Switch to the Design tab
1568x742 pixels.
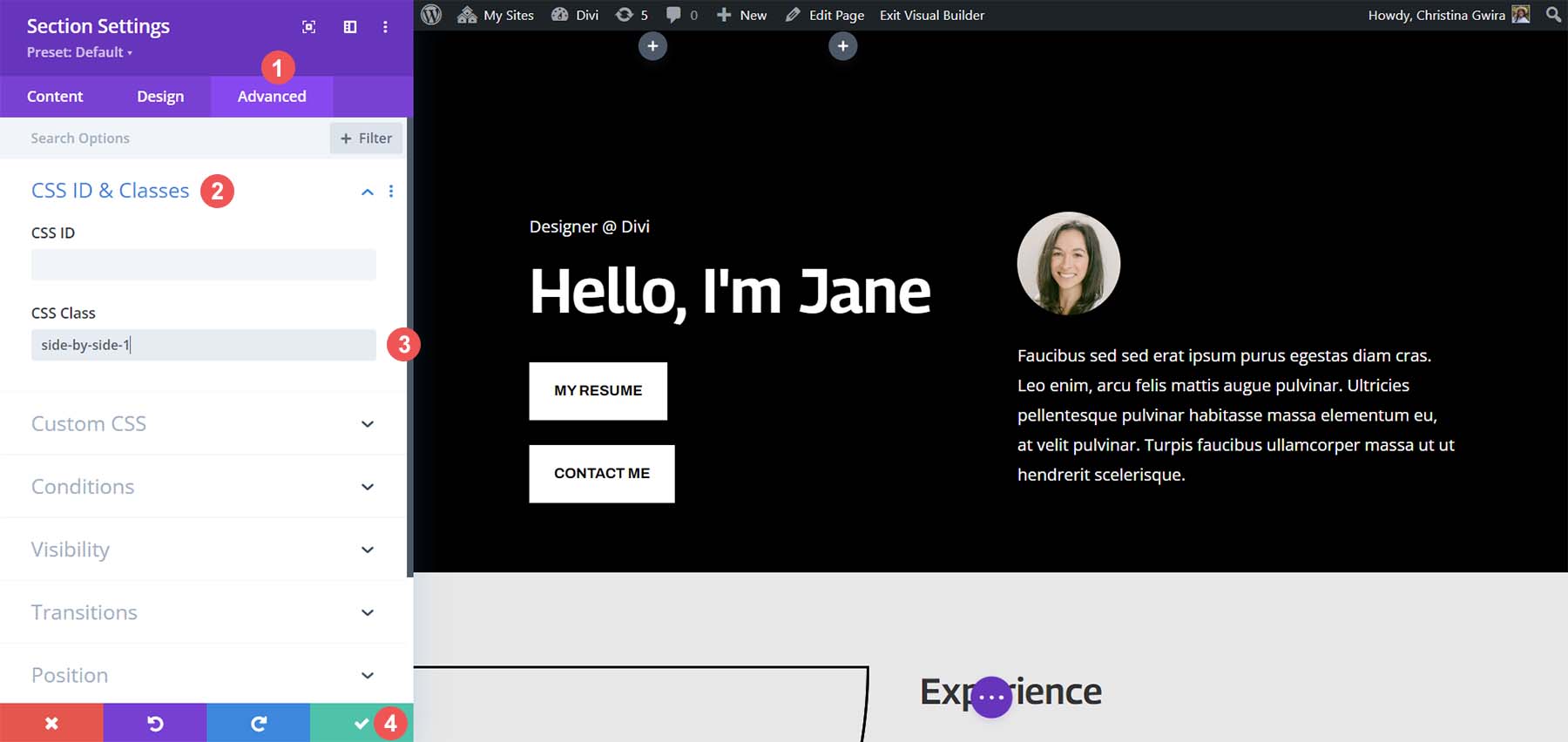click(160, 97)
